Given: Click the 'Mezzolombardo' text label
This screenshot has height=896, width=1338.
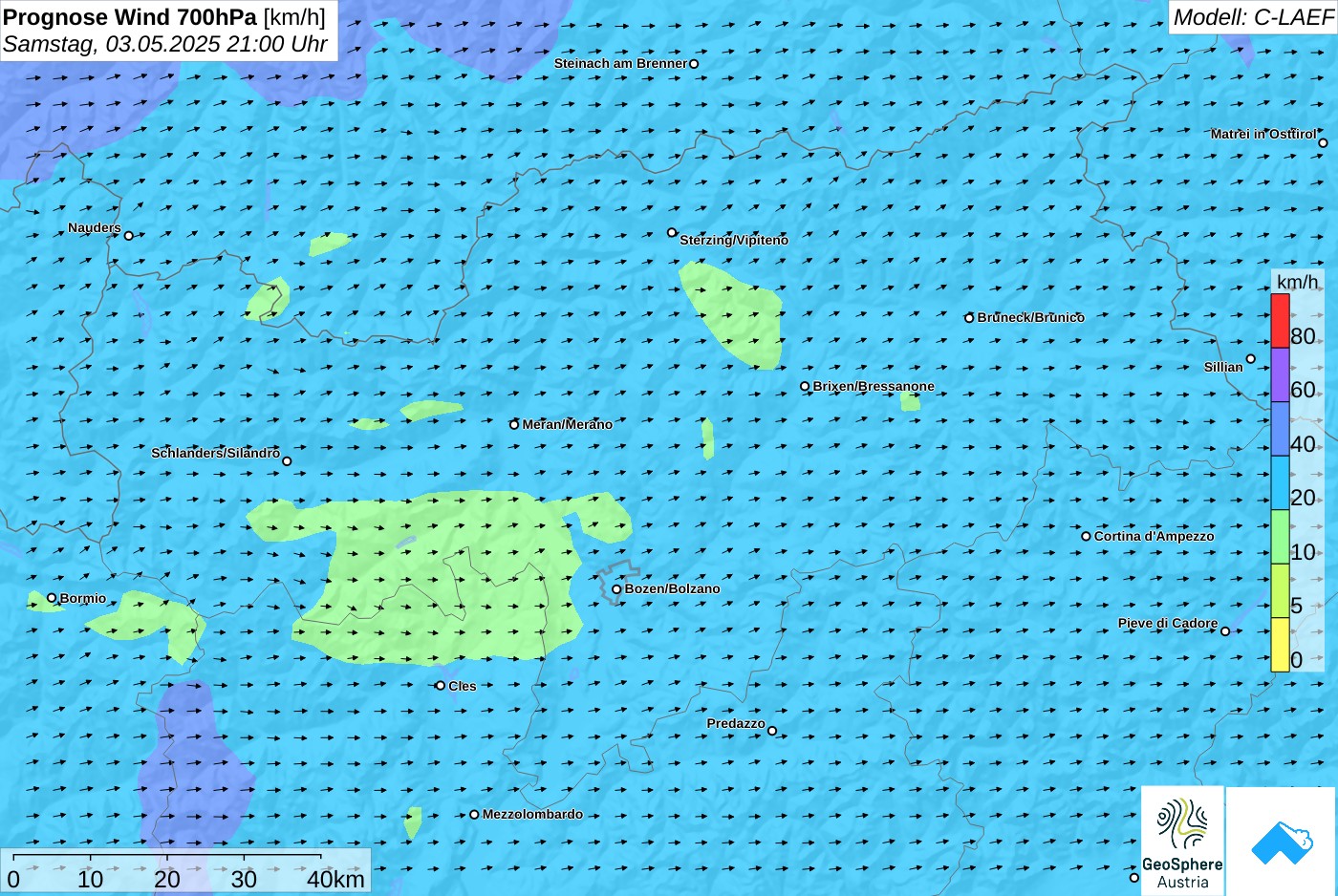Looking at the screenshot, I should (x=532, y=814).
